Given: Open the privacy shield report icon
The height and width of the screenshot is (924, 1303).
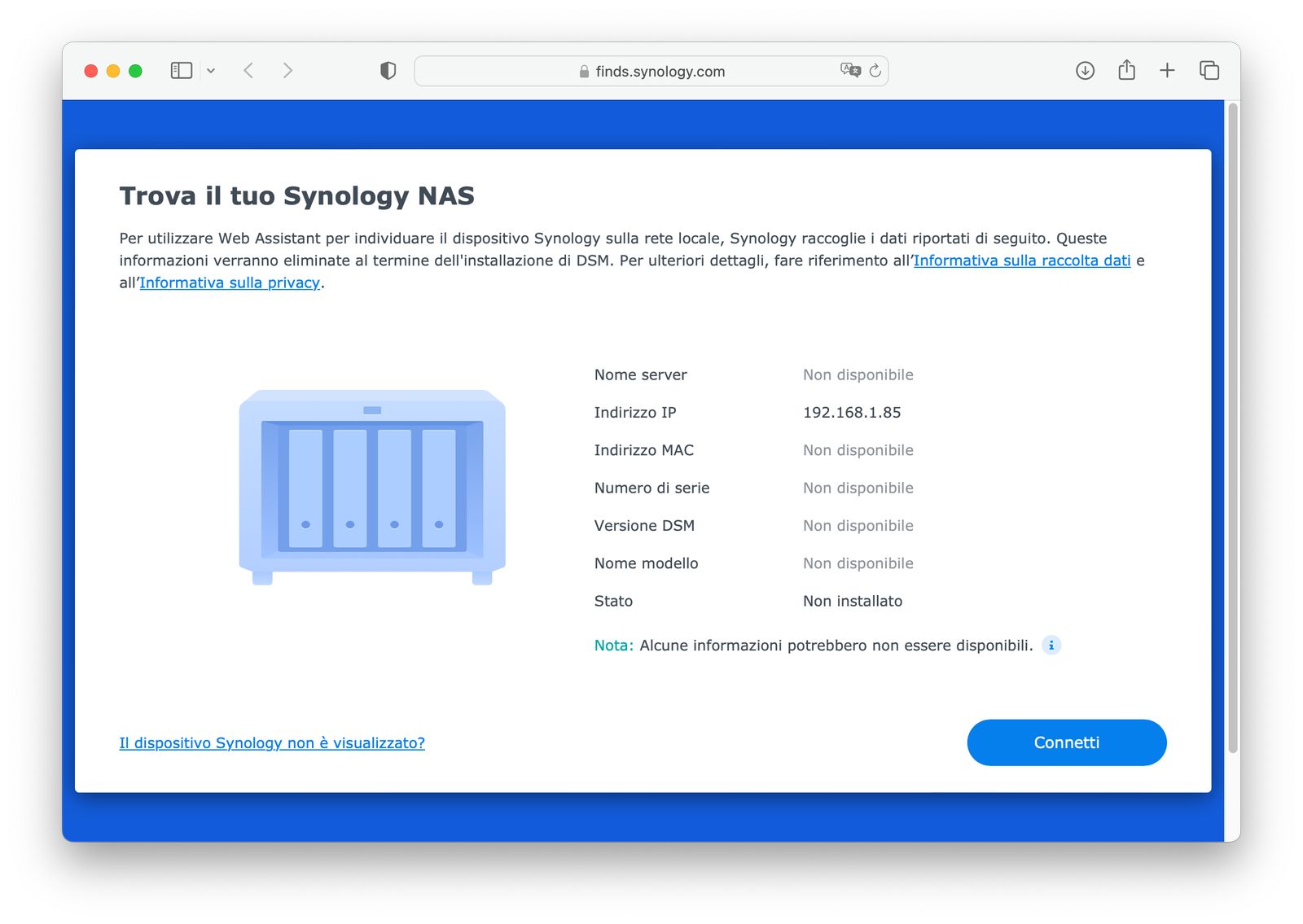Looking at the screenshot, I should (388, 71).
